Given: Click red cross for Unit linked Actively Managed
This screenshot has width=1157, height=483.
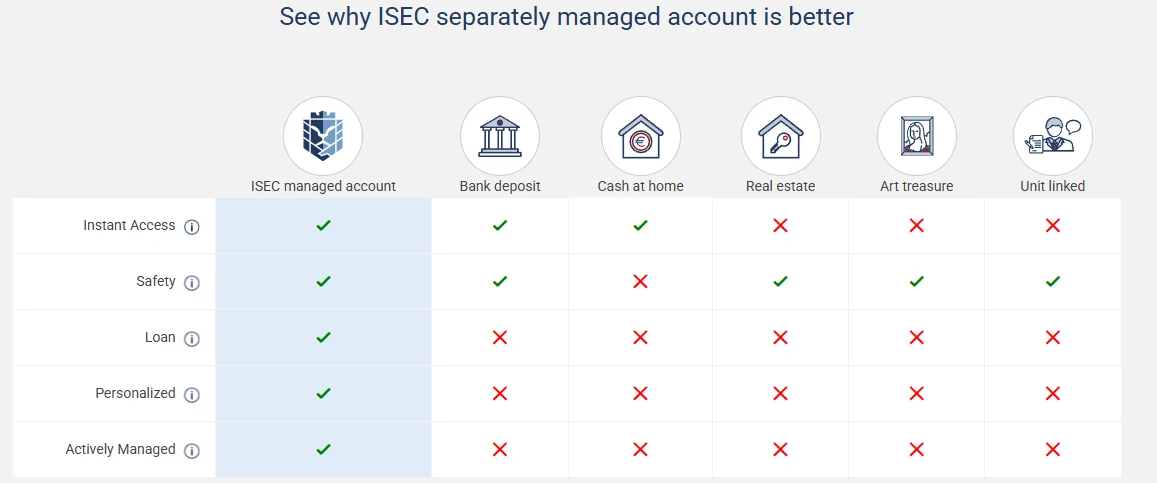Looking at the screenshot, I should (1053, 449).
